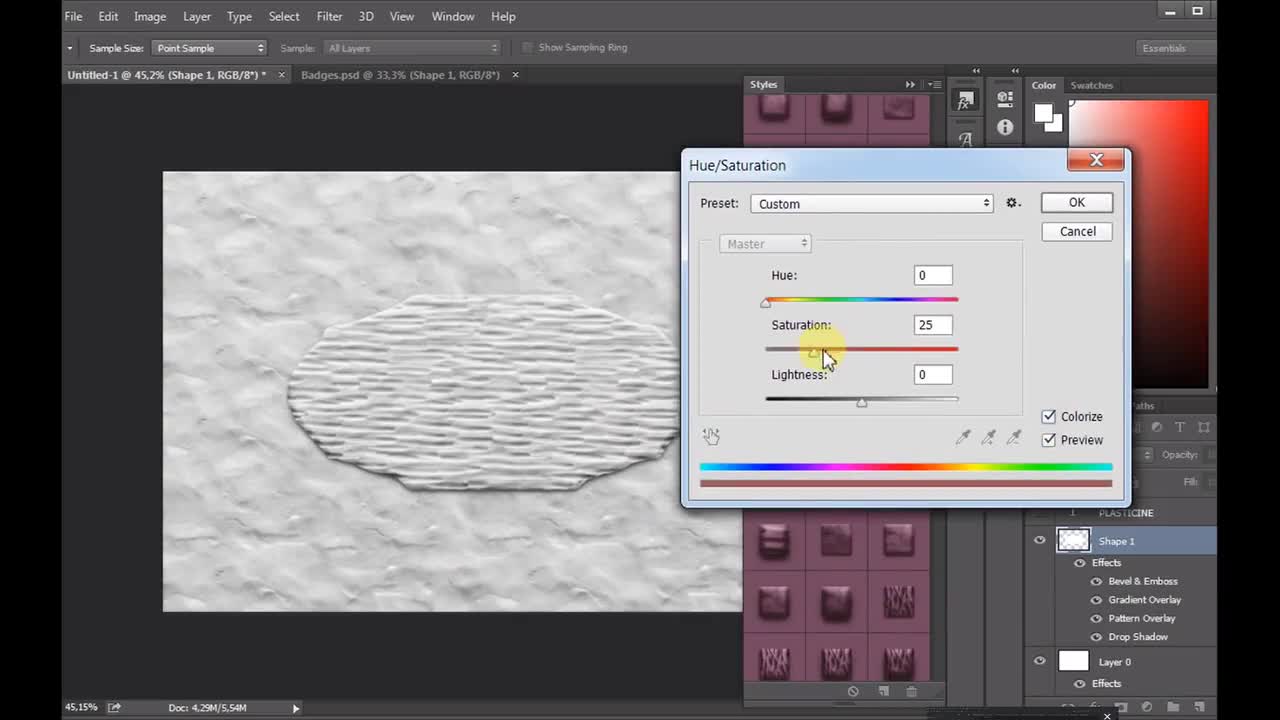Screen dimensions: 1280x720
Task: Open the layer Styles fx panel icon
Action: [965, 101]
